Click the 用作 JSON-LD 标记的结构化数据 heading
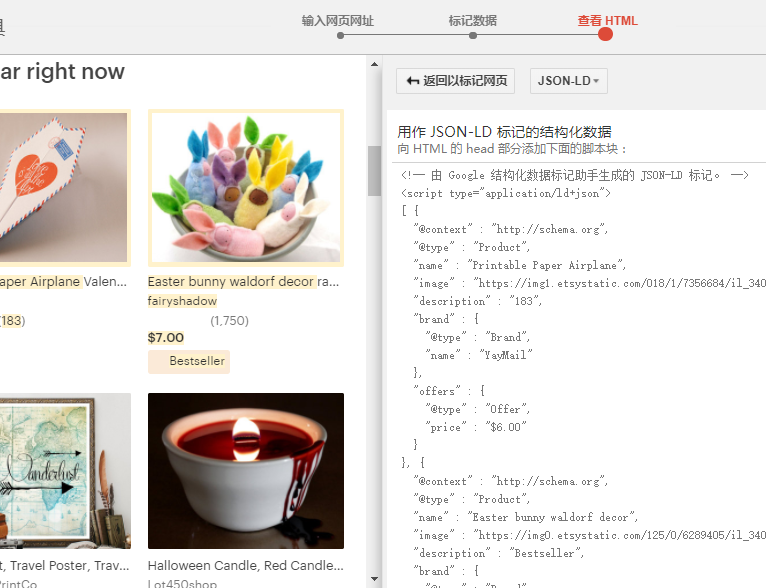Viewport: 766px width, 588px height. (504, 132)
